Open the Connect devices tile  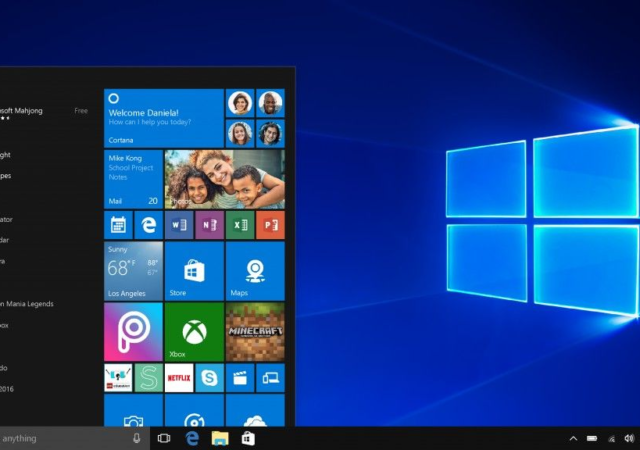point(270,378)
